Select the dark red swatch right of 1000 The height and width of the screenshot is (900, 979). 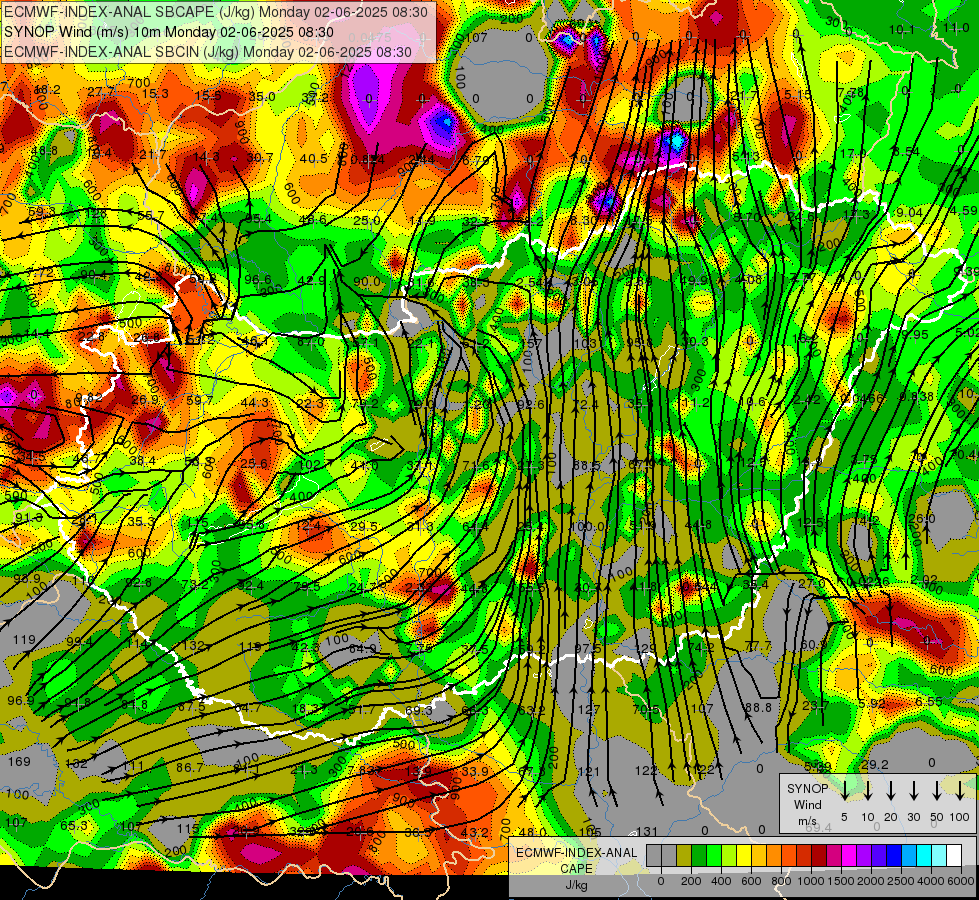pyautogui.click(x=819, y=856)
